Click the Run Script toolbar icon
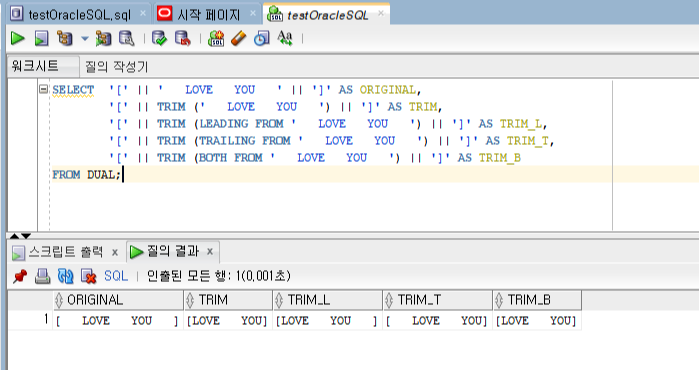699x370 pixels. coord(41,38)
